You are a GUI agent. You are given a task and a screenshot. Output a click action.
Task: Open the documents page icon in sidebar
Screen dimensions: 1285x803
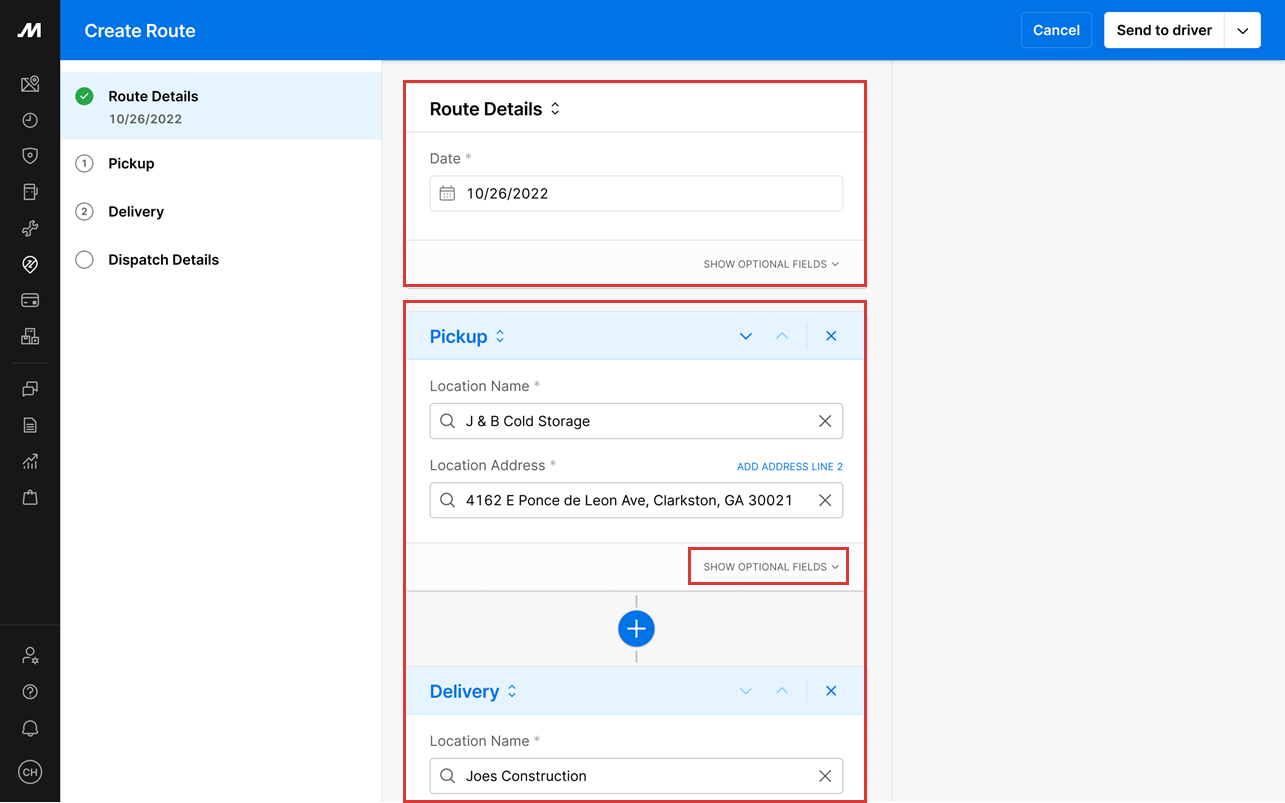tap(30, 425)
